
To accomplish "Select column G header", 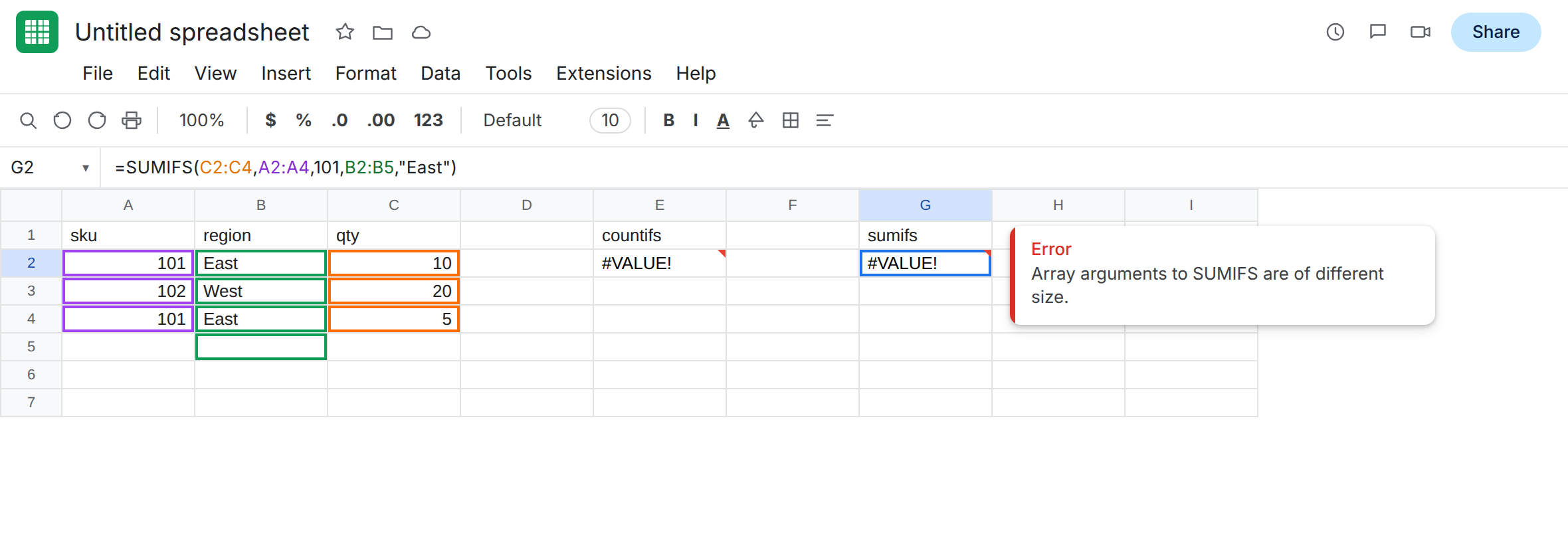I will tap(925, 205).
